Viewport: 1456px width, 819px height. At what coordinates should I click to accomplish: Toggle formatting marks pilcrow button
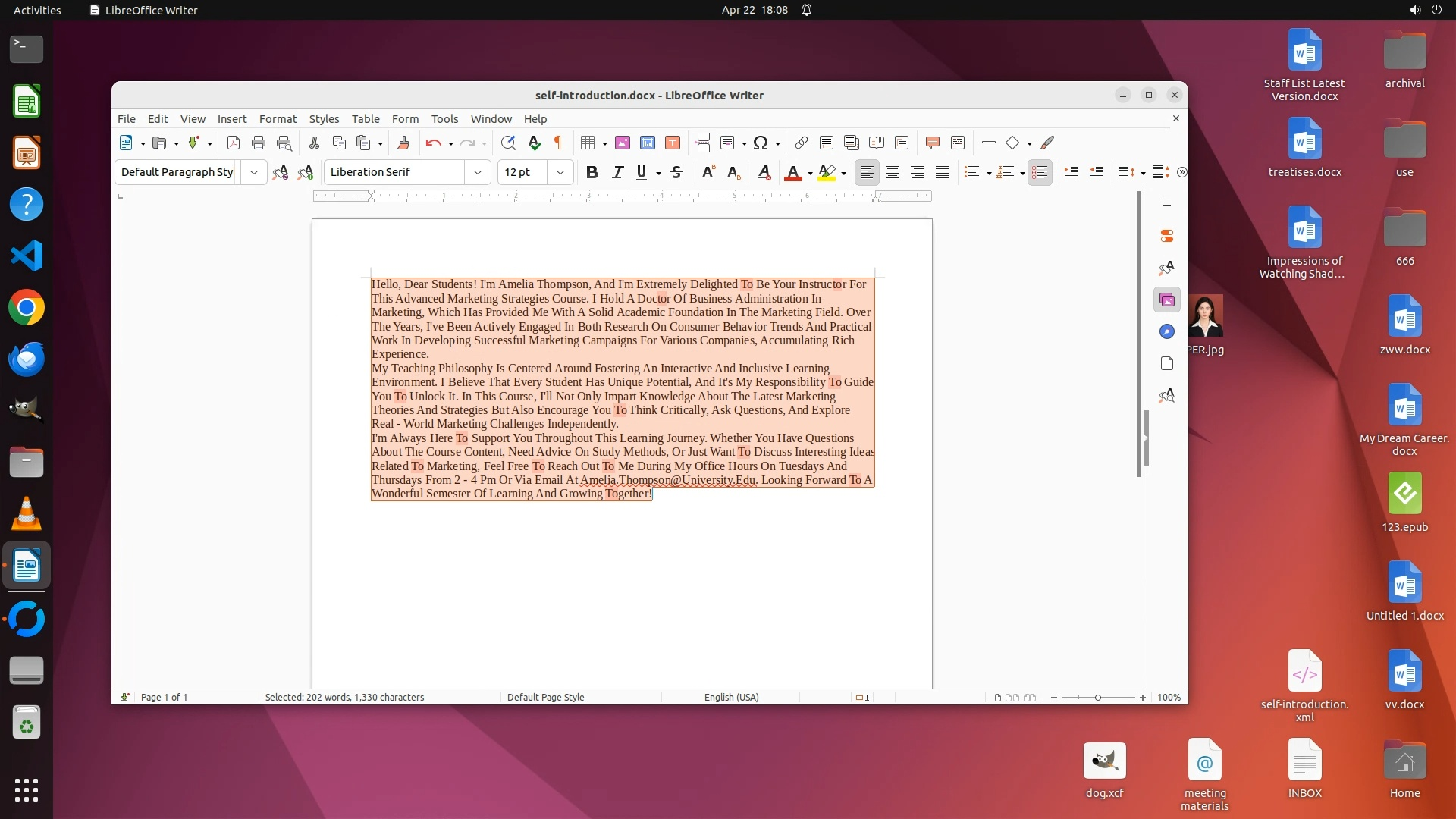pyautogui.click(x=558, y=143)
